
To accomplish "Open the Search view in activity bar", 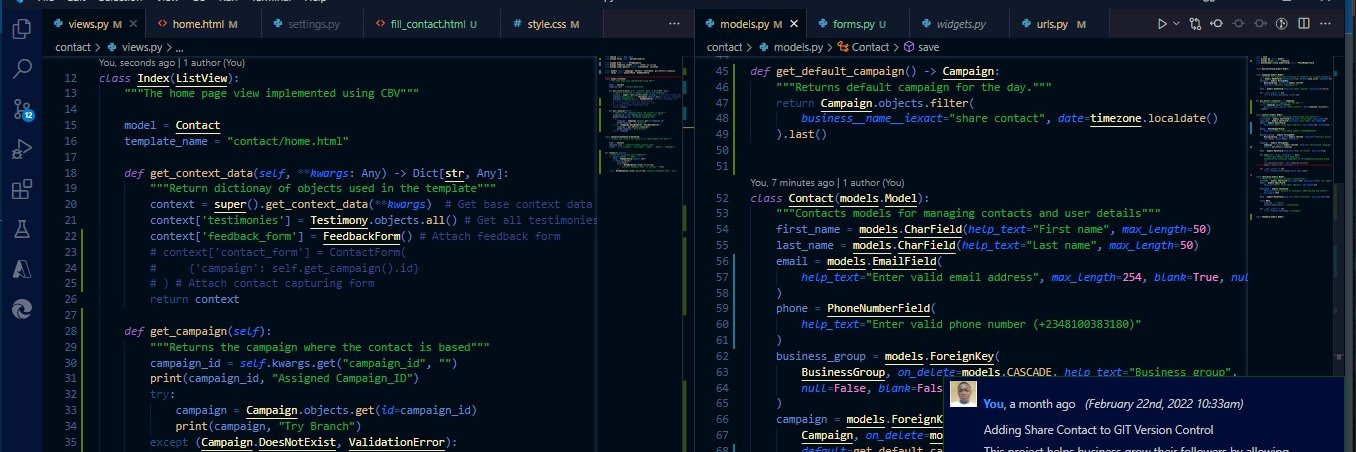I will pos(21,69).
